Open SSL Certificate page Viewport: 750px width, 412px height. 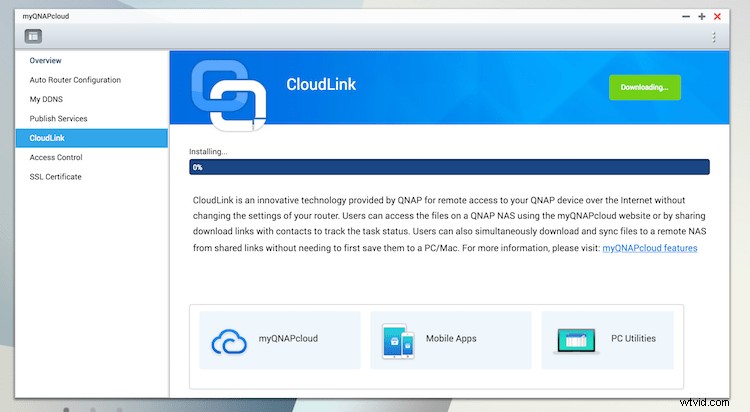[91, 177]
